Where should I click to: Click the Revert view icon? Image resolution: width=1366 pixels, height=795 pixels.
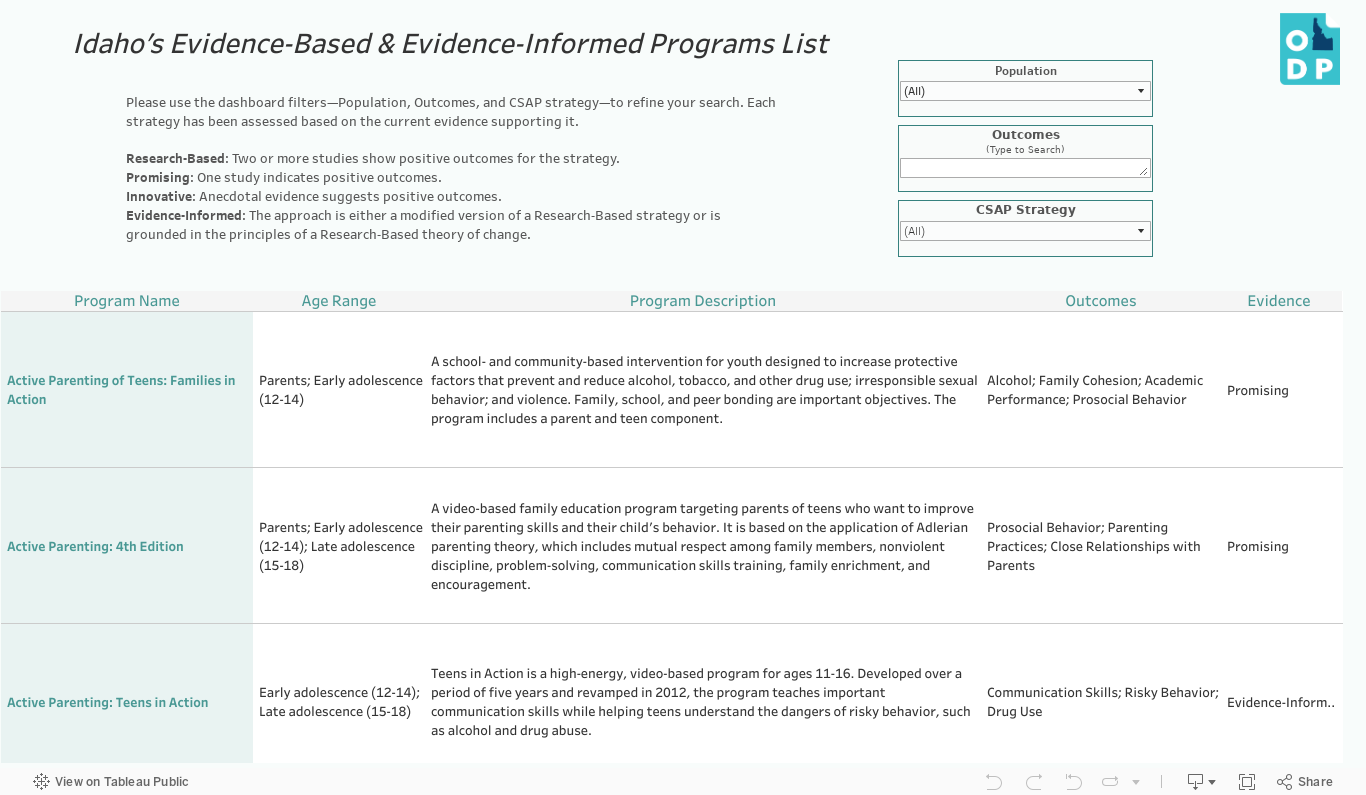1073,782
